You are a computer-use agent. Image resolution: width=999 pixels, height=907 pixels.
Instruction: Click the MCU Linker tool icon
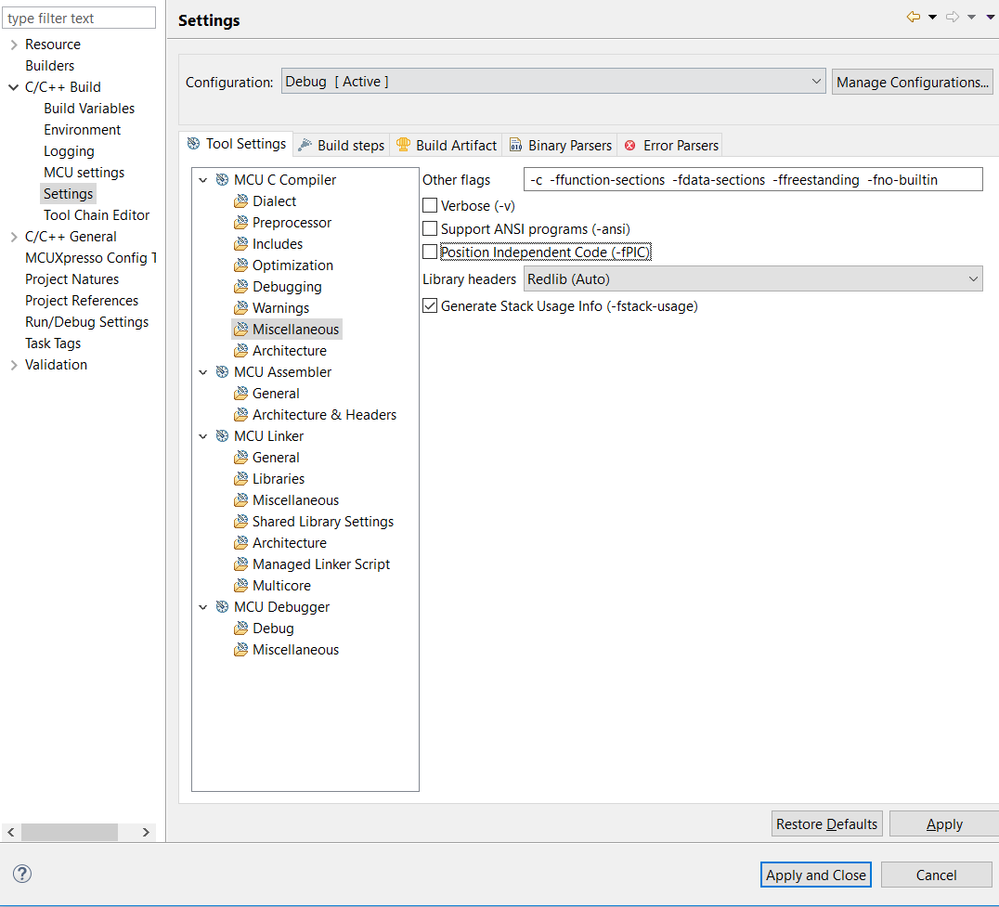tap(222, 436)
